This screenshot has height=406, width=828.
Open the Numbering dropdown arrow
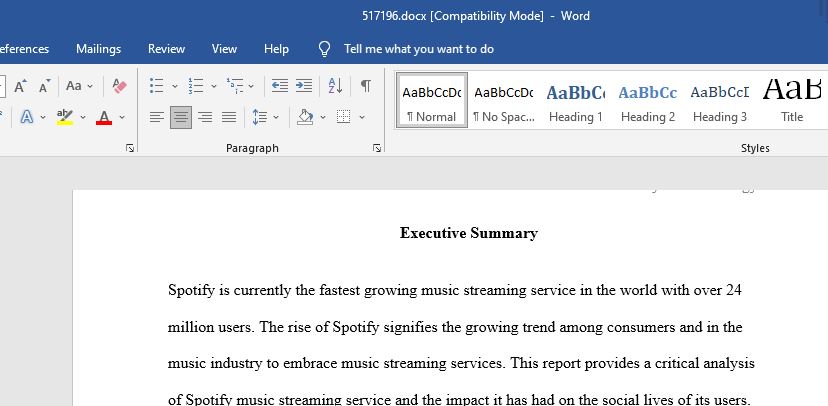pos(214,86)
